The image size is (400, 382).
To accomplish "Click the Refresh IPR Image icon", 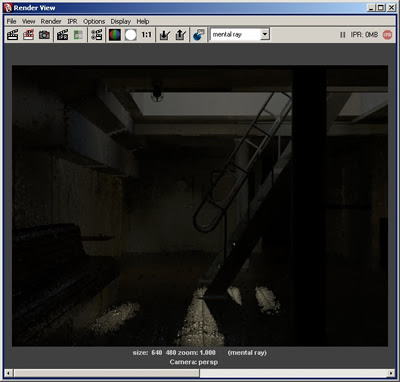I will (78, 35).
